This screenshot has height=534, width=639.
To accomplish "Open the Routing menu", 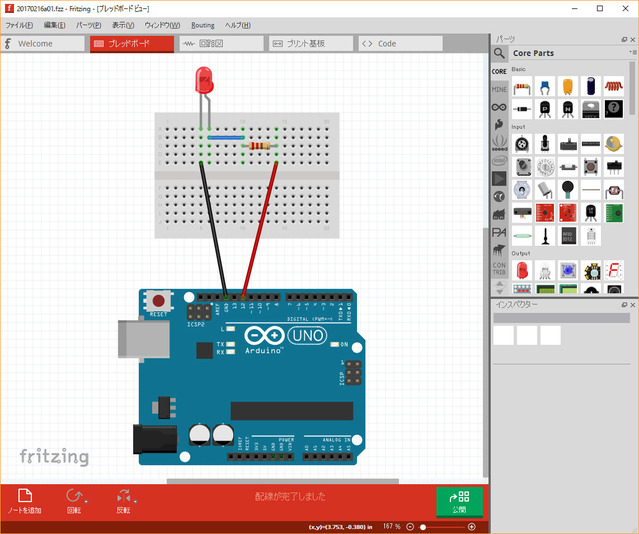I will click(203, 25).
